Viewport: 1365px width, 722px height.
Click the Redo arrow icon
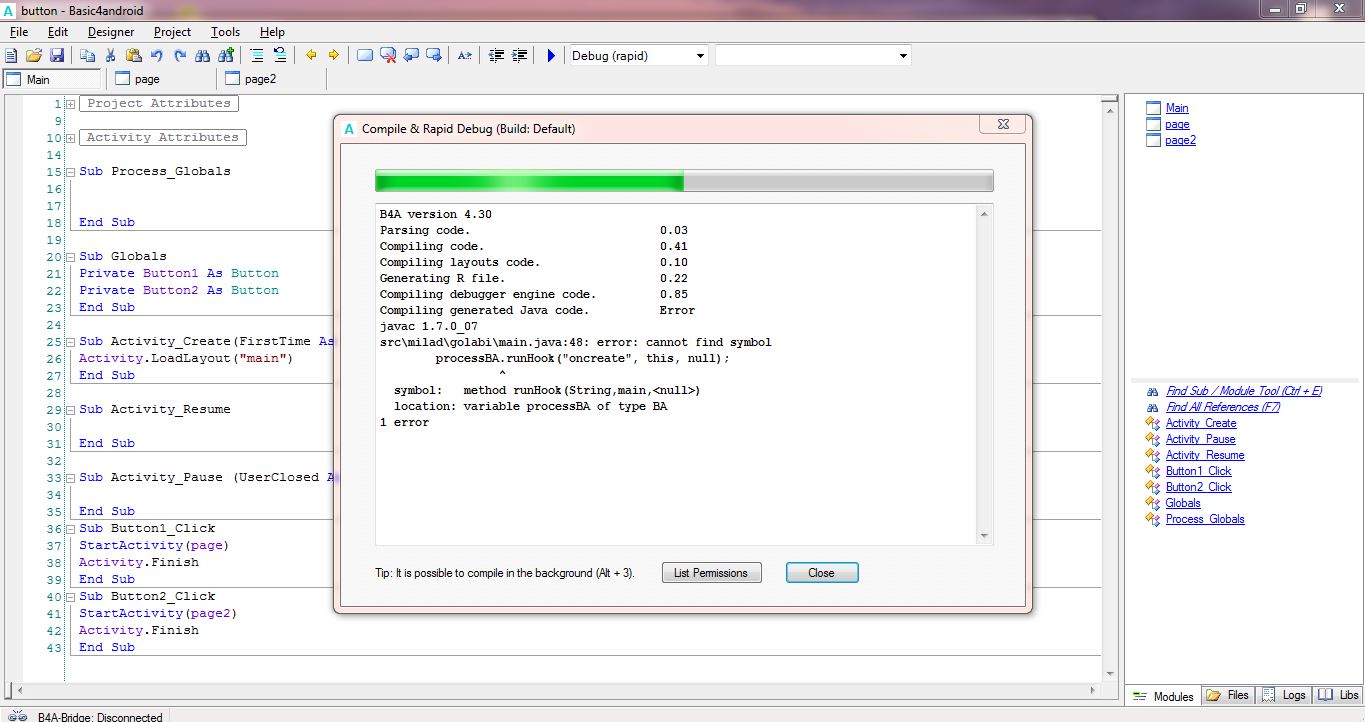pyautogui.click(x=180, y=56)
